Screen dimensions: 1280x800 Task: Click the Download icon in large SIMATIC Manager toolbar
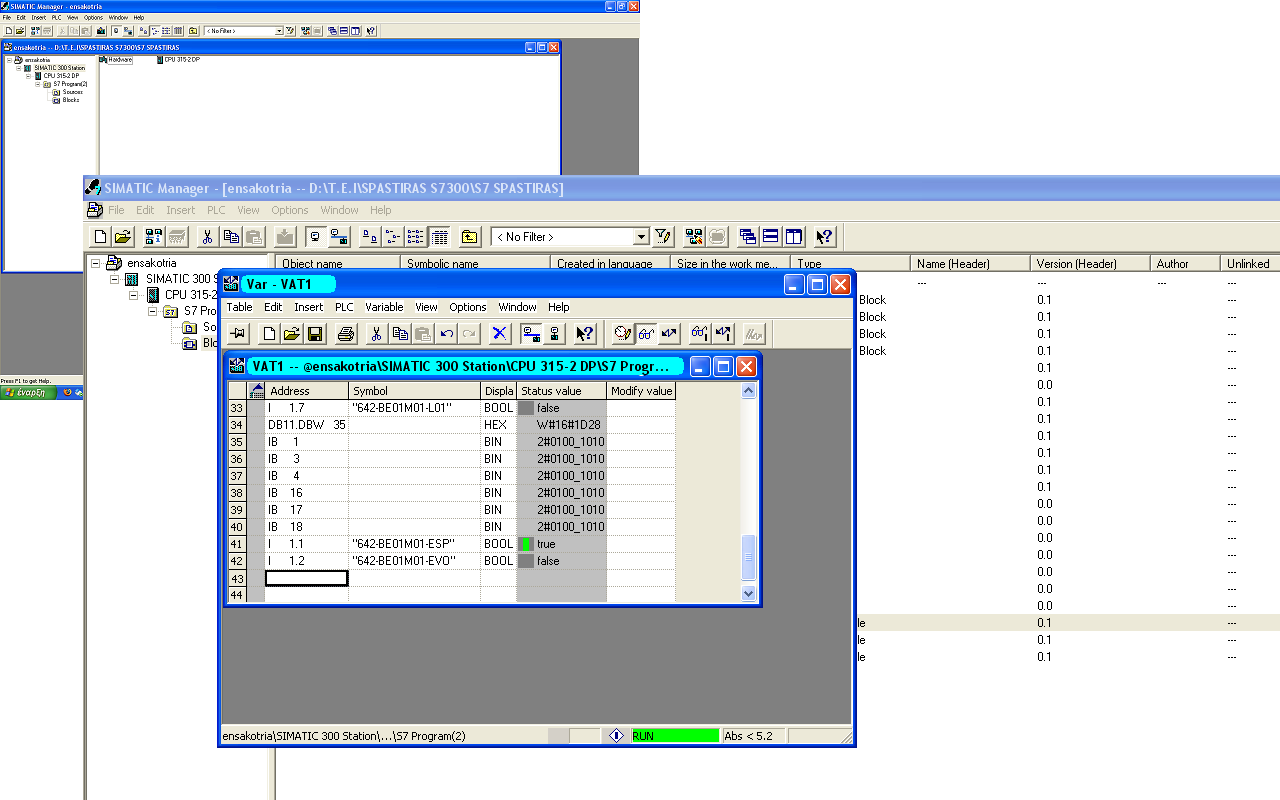285,237
